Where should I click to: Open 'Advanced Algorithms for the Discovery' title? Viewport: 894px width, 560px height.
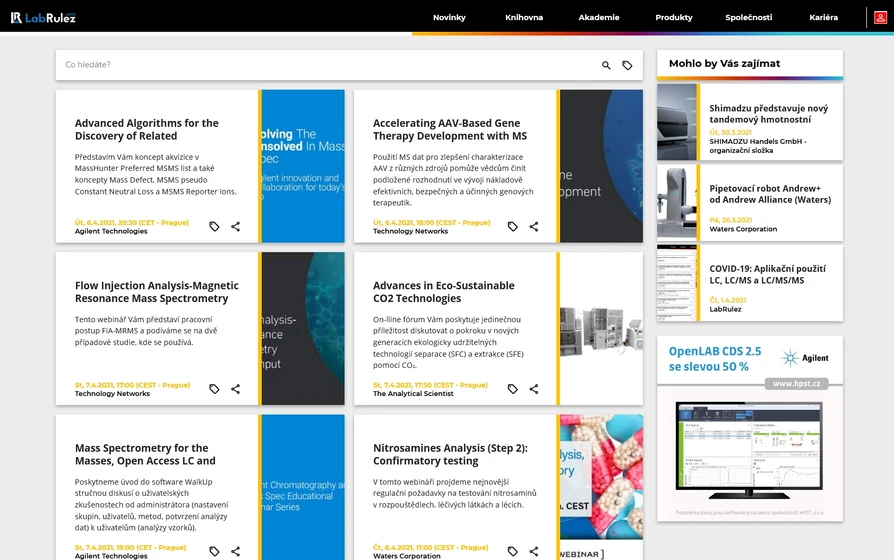(147, 129)
